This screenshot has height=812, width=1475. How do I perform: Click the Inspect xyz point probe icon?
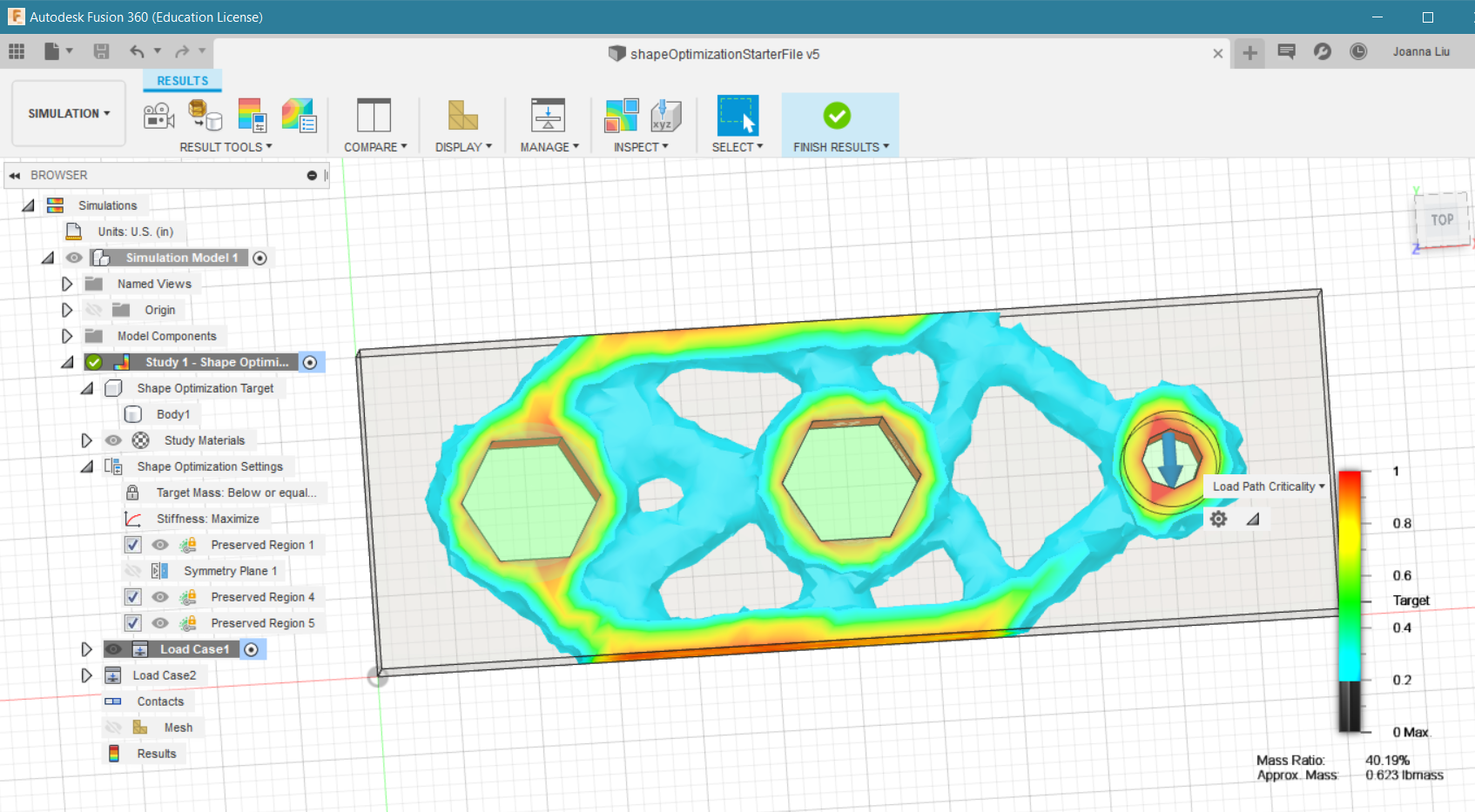pos(665,115)
